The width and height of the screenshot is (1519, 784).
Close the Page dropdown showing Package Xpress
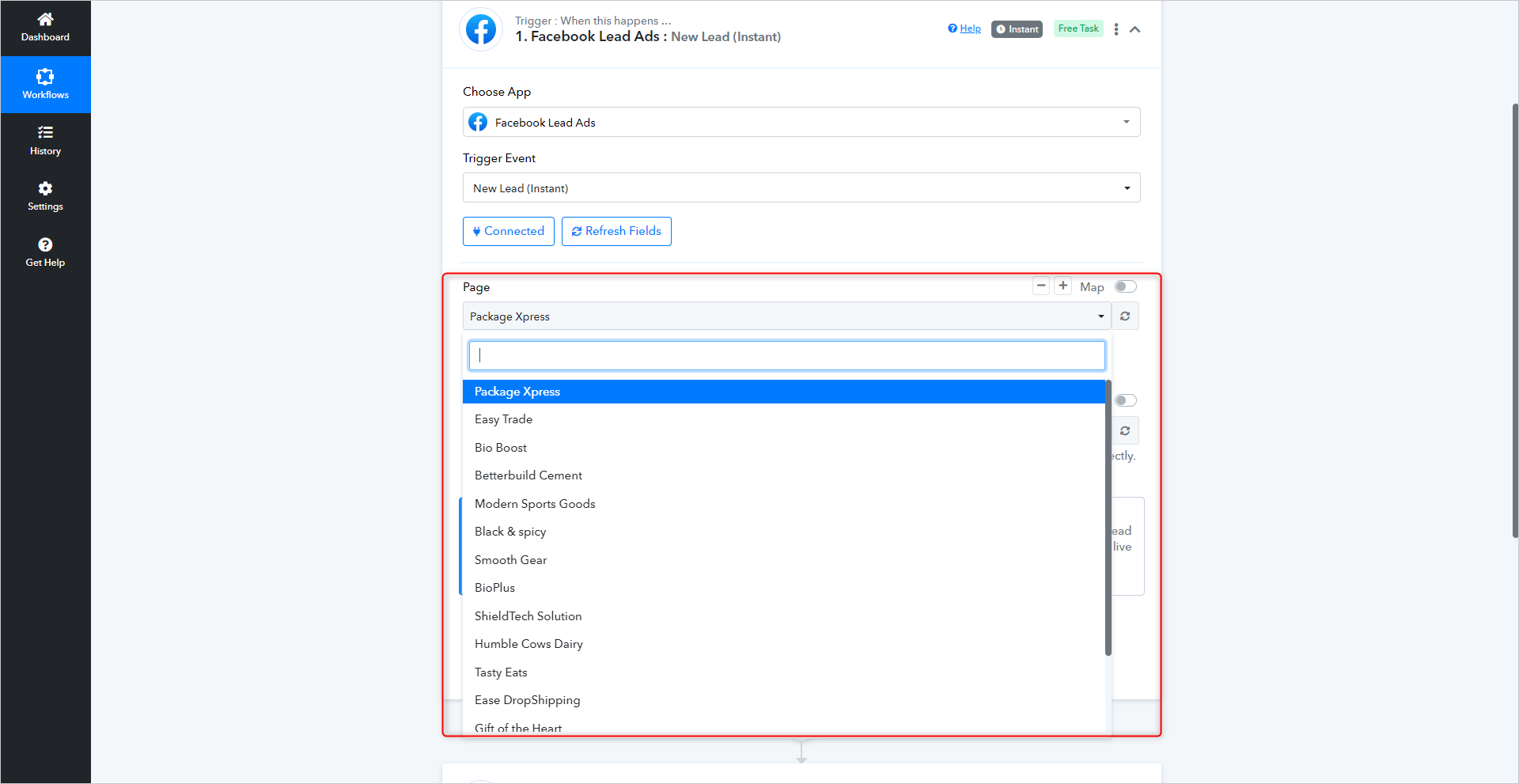tap(787, 316)
